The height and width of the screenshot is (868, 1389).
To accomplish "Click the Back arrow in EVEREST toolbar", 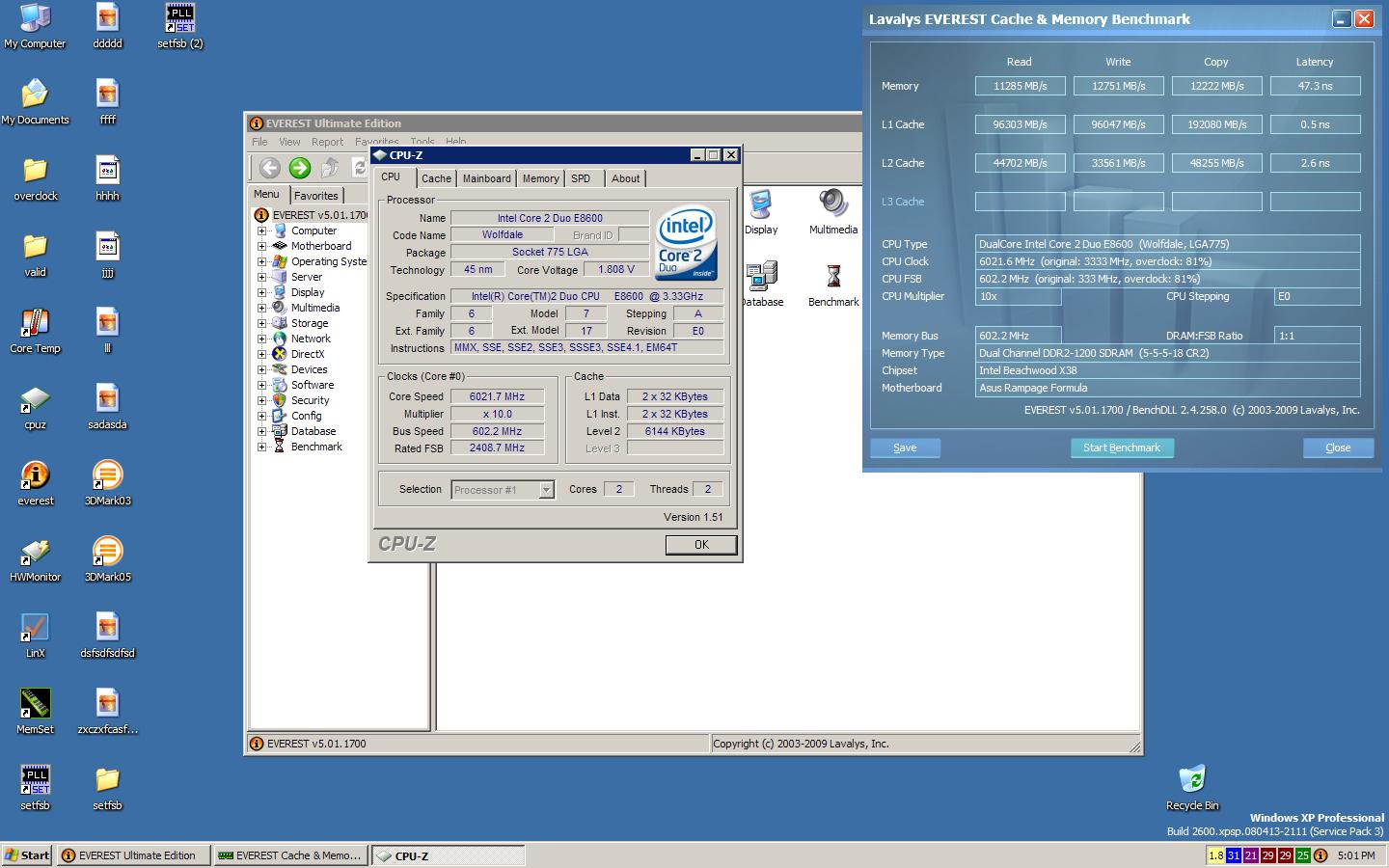I will click(270, 168).
